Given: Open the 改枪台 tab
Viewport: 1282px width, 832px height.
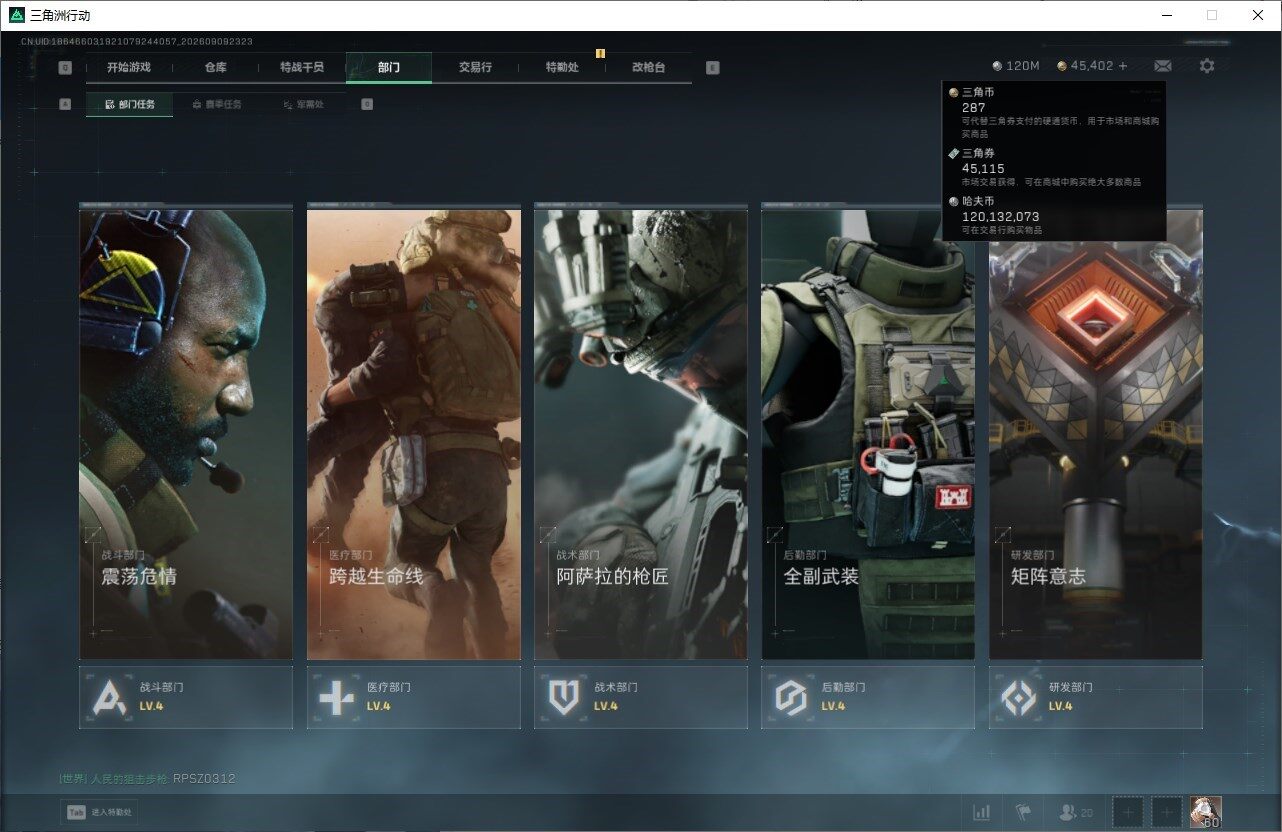Looking at the screenshot, I should pos(648,67).
